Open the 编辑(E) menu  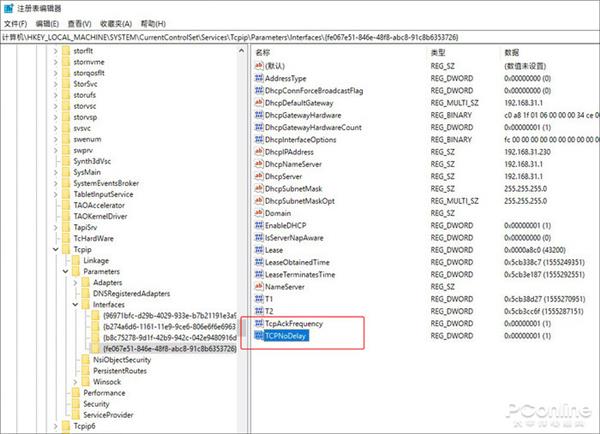47,24
